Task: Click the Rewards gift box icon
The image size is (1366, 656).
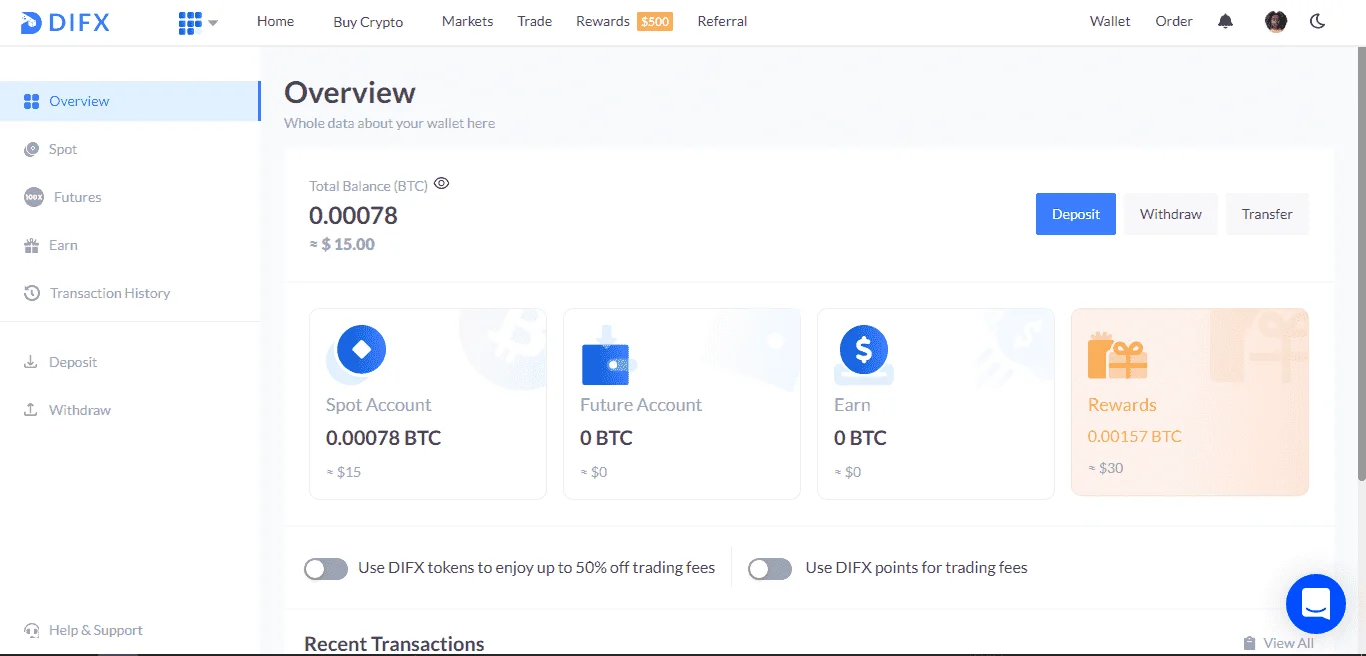Action: tap(1117, 356)
